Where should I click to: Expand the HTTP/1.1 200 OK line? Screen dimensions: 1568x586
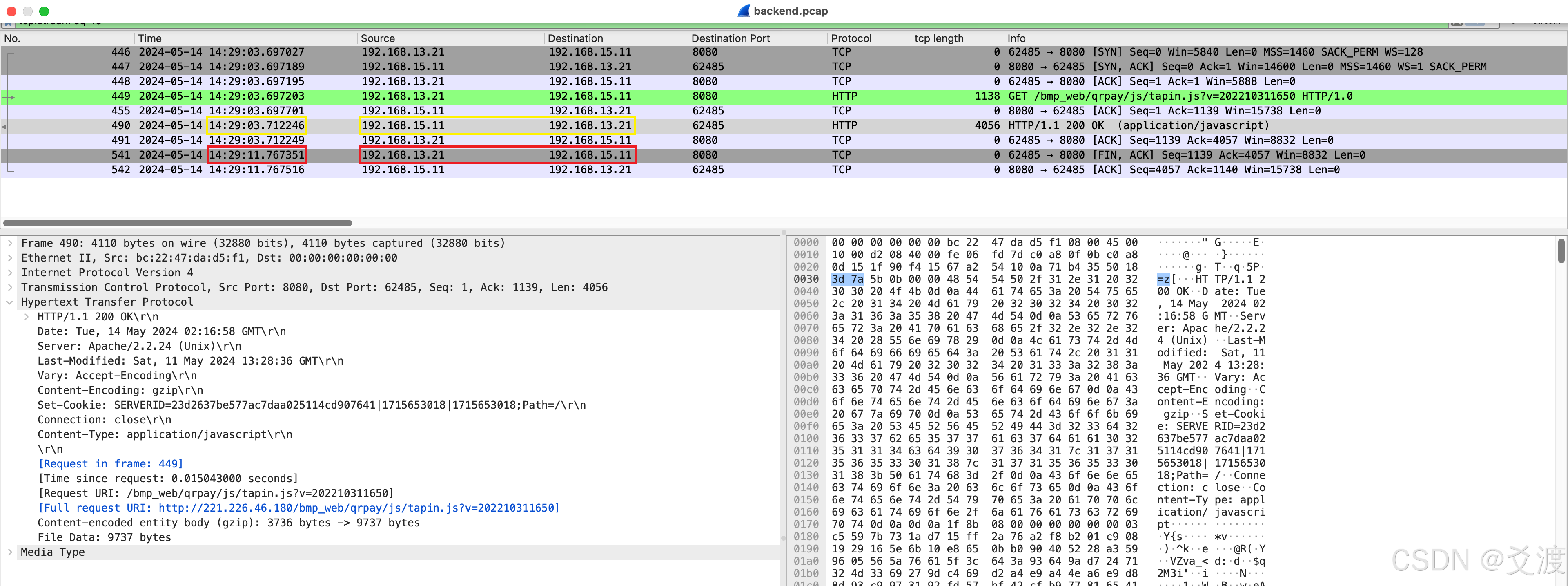[x=26, y=317]
